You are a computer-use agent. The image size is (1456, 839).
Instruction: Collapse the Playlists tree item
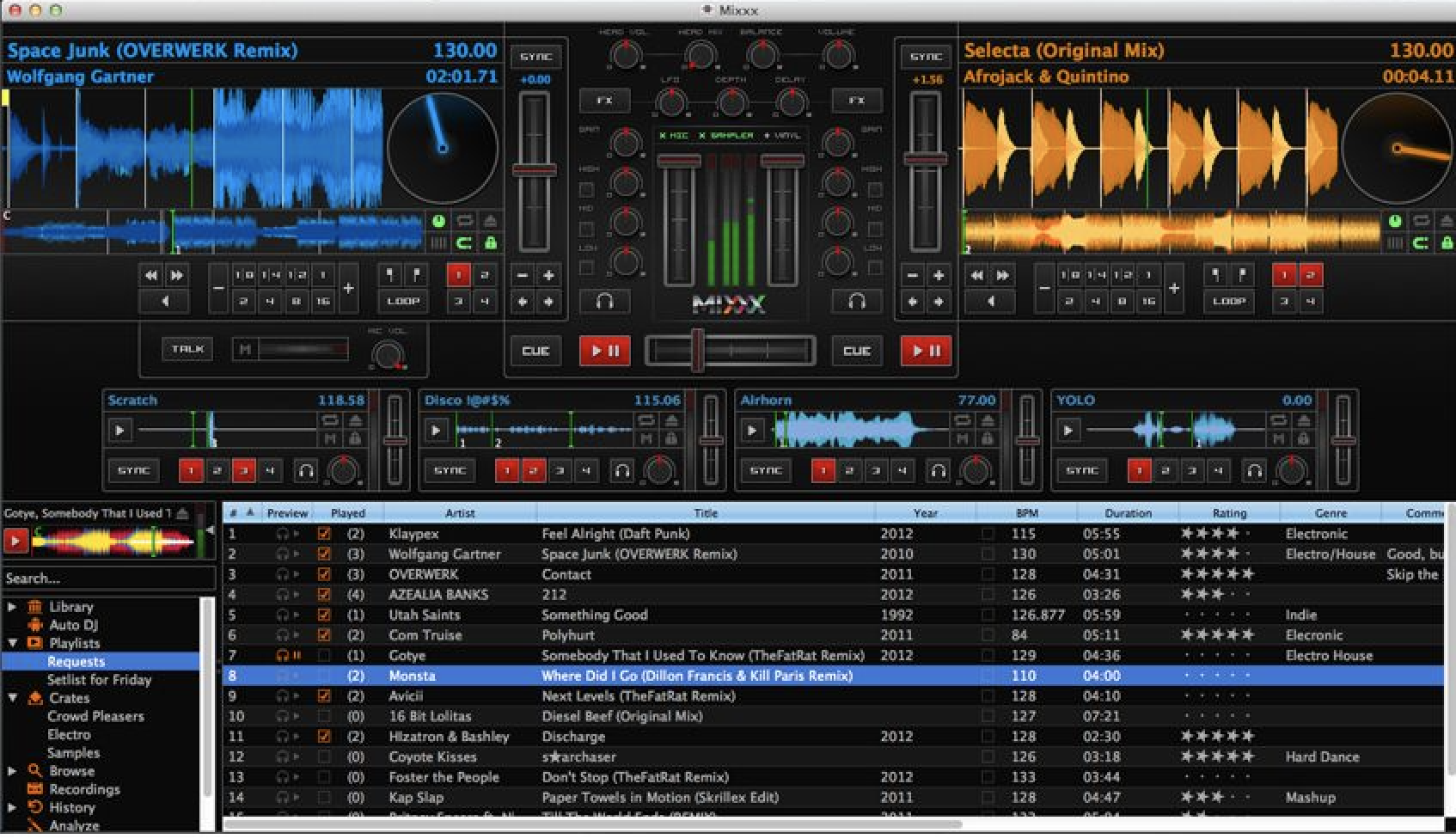click(x=12, y=643)
